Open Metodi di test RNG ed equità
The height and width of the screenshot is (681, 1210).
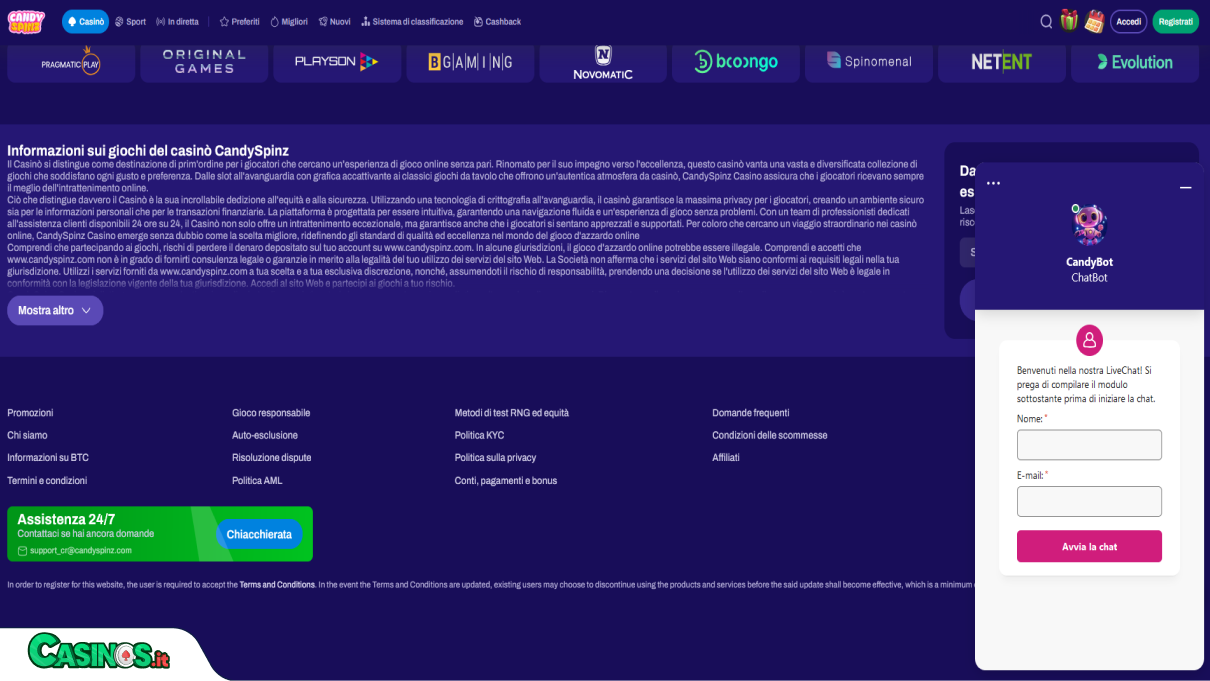coord(512,413)
